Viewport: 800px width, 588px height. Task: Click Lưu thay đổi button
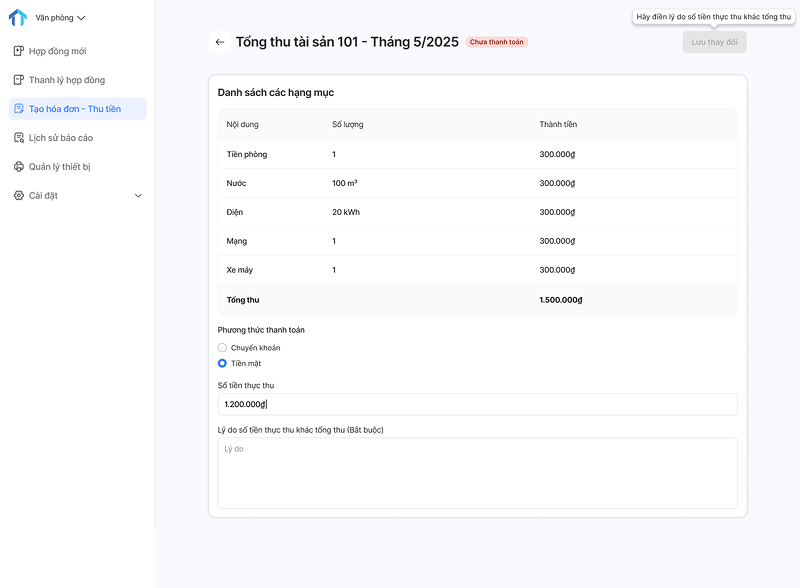pos(714,42)
